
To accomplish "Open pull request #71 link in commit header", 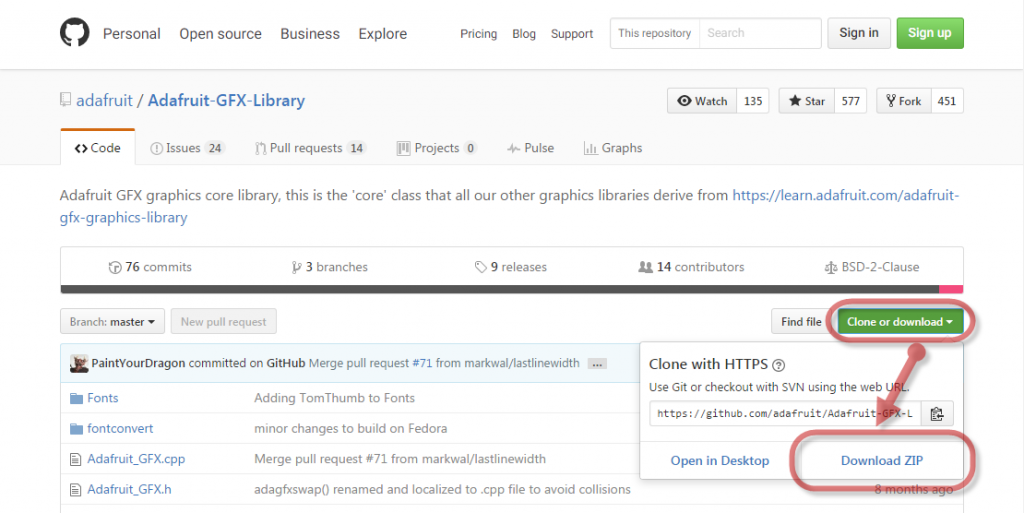I will 422,364.
